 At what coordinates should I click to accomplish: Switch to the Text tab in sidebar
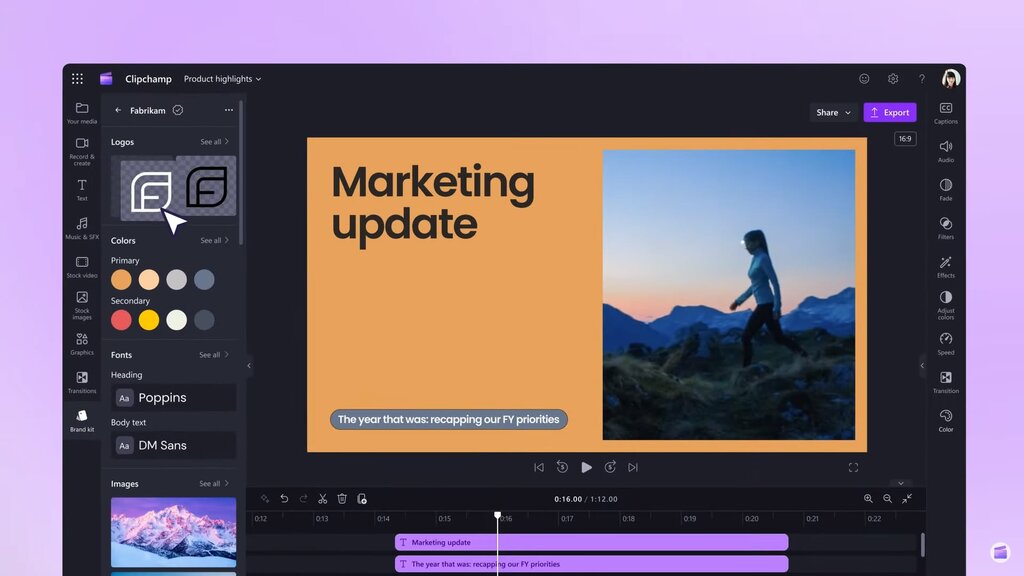point(82,189)
